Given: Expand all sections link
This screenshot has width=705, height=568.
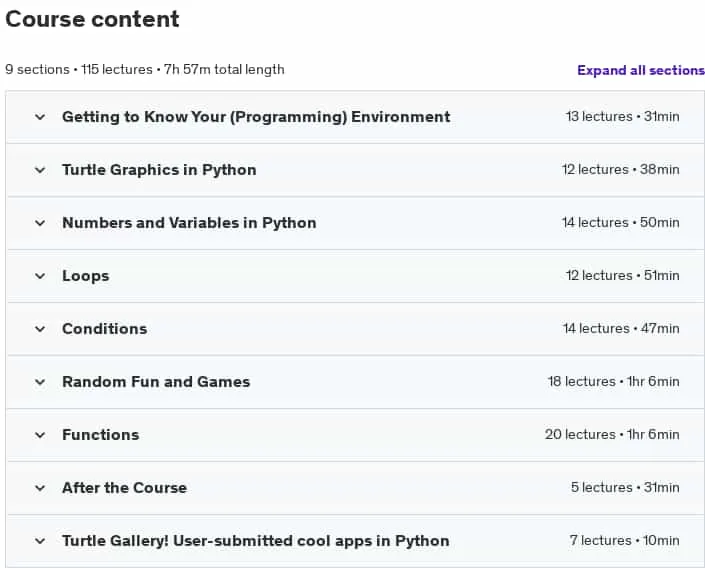Looking at the screenshot, I should tap(641, 71).
